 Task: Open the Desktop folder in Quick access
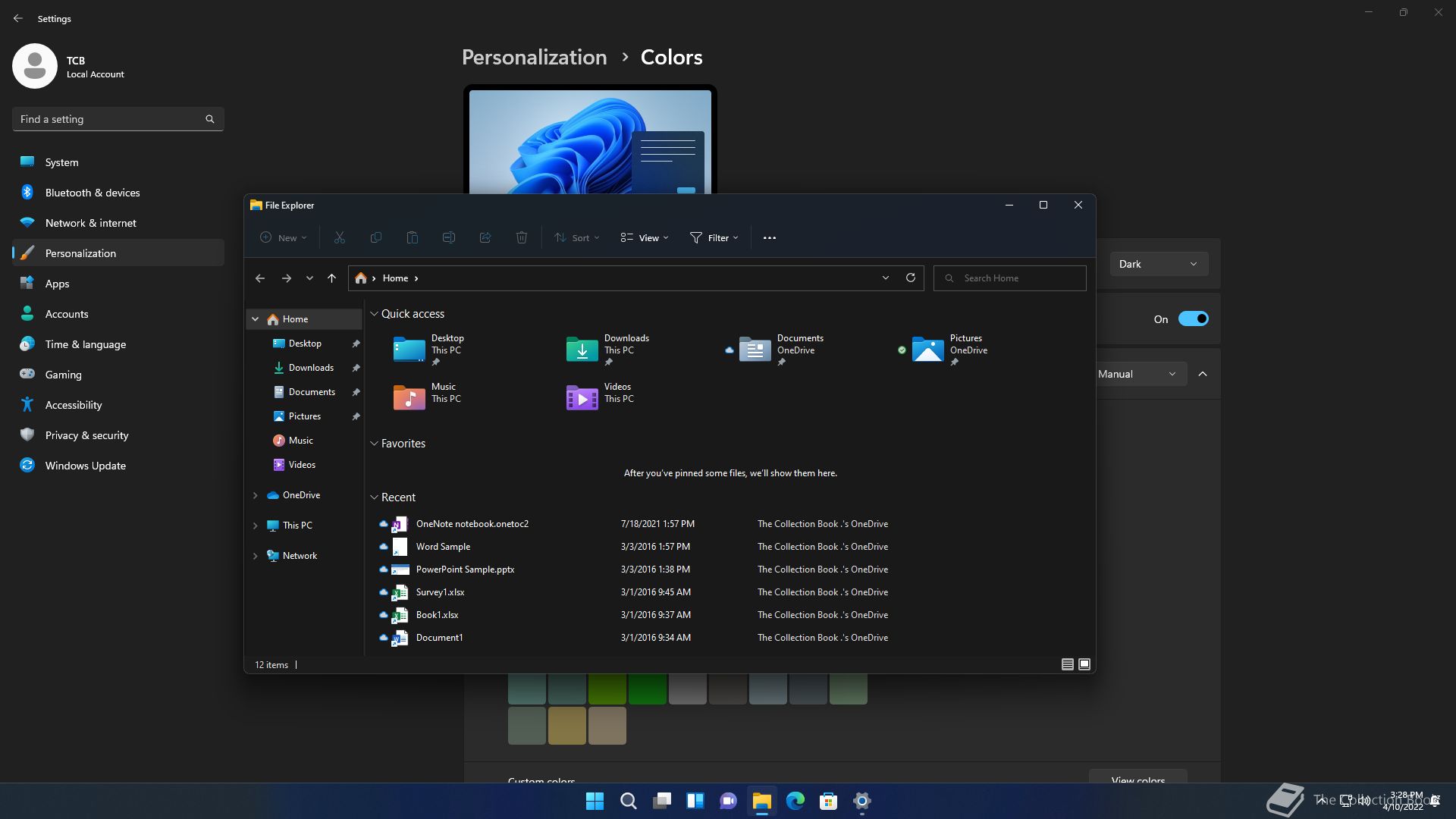430,350
